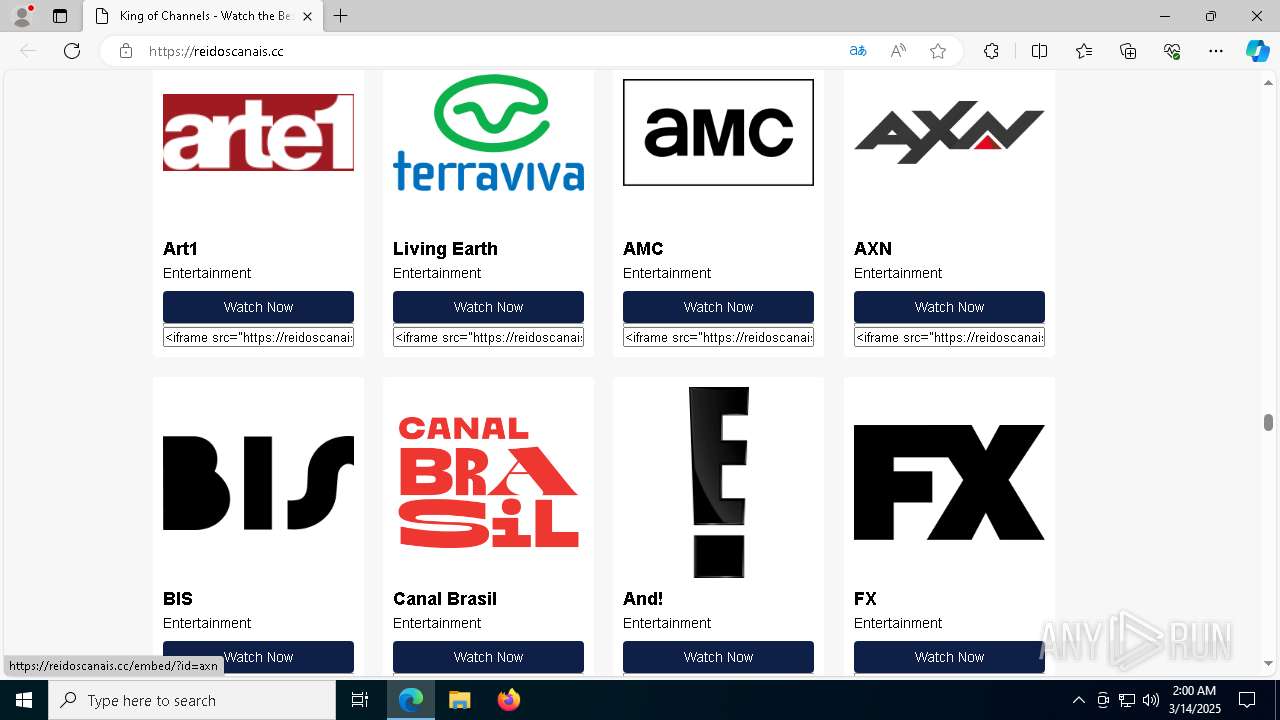Open the Favorites list icon
This screenshot has width=1280, height=720.
1084,51
